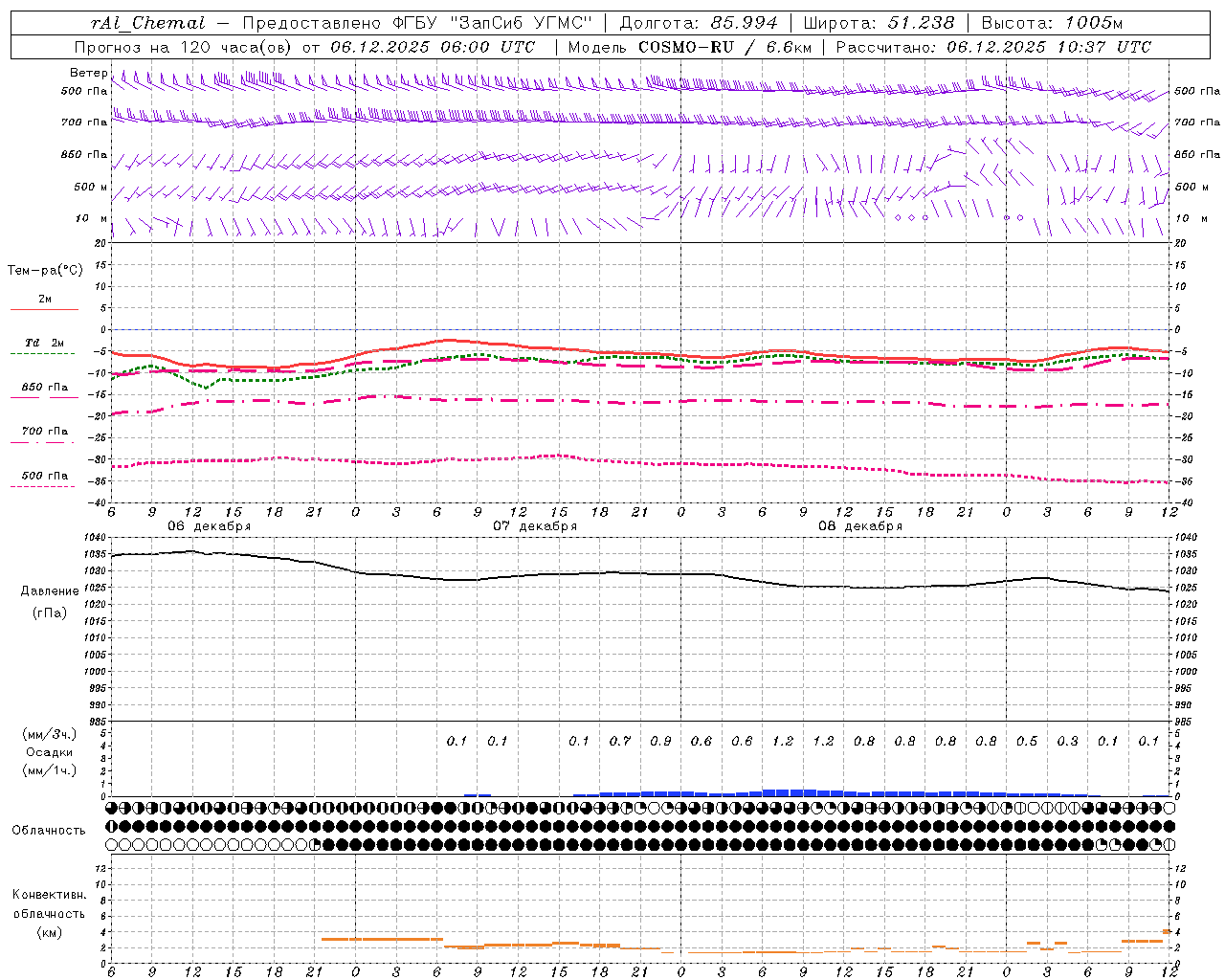Click the 850 гПа label left of wind barbs
The height and width of the screenshot is (980, 1225).
pos(84,154)
